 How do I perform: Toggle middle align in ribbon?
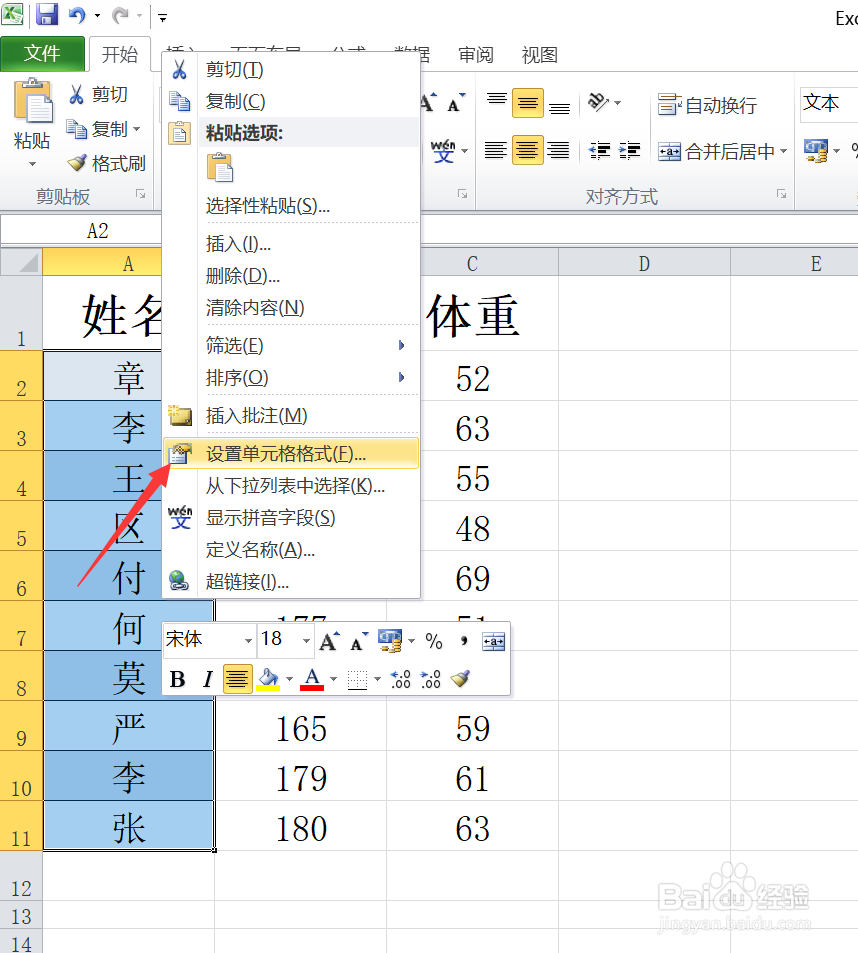(x=527, y=103)
